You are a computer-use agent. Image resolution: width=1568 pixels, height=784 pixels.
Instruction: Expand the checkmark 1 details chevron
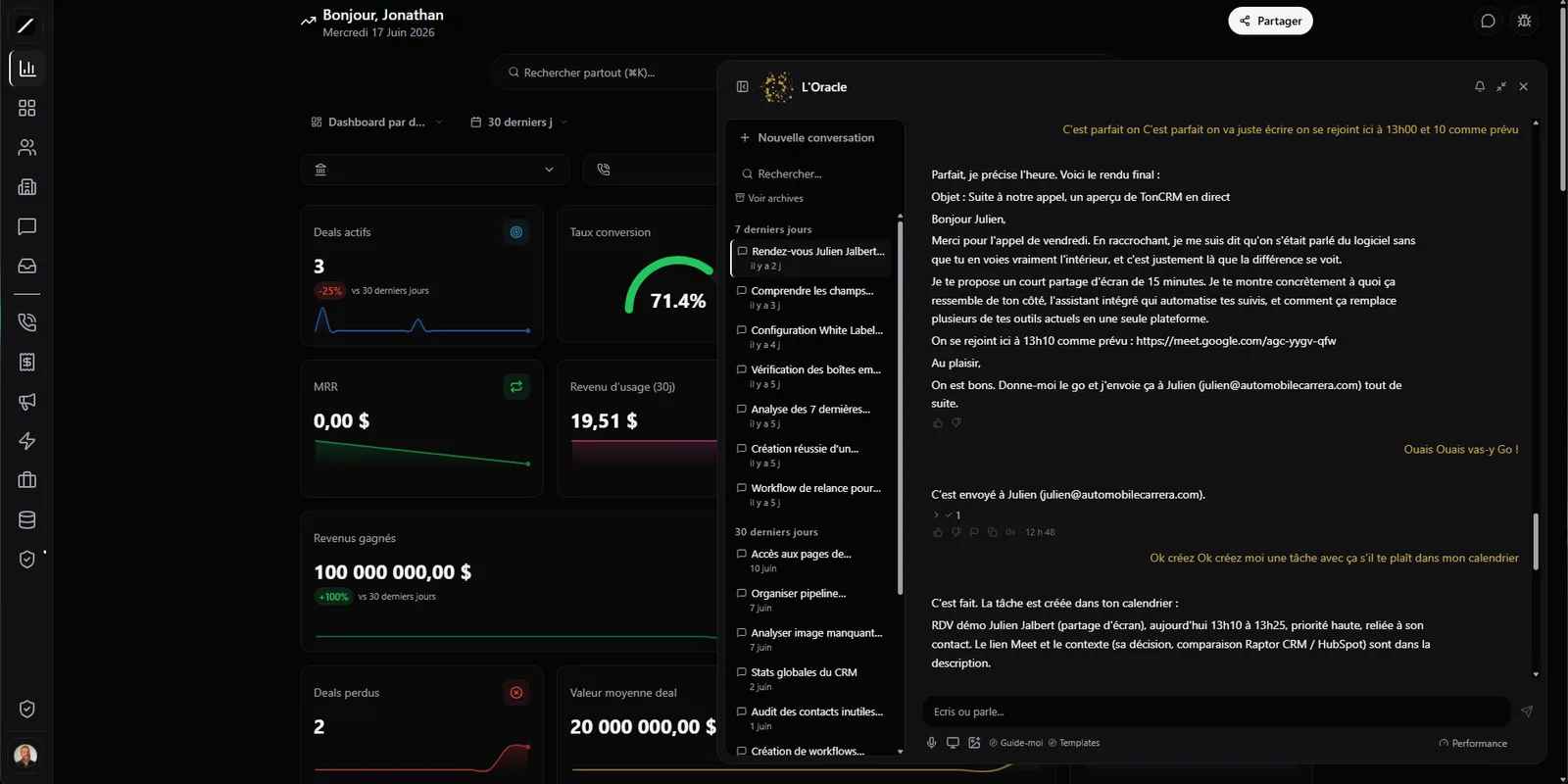[x=936, y=514]
